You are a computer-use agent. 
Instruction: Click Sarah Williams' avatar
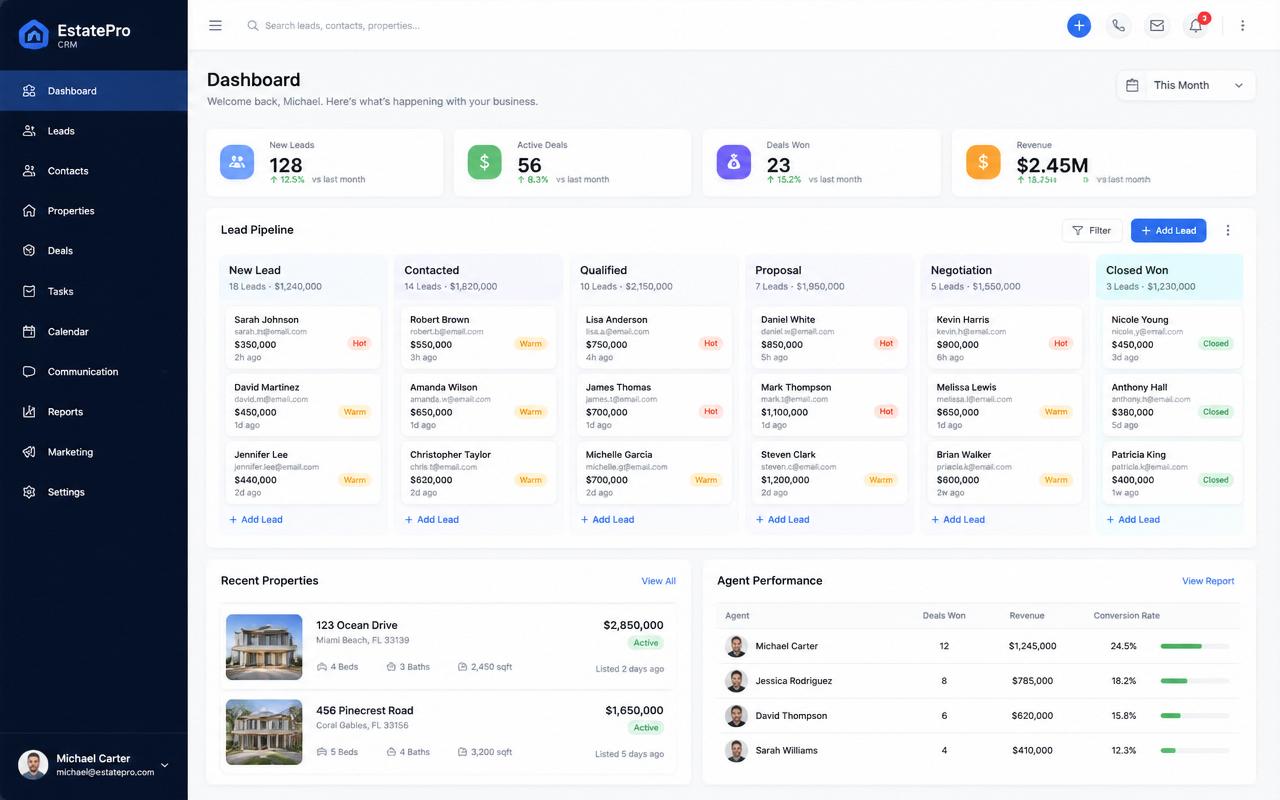pos(736,750)
